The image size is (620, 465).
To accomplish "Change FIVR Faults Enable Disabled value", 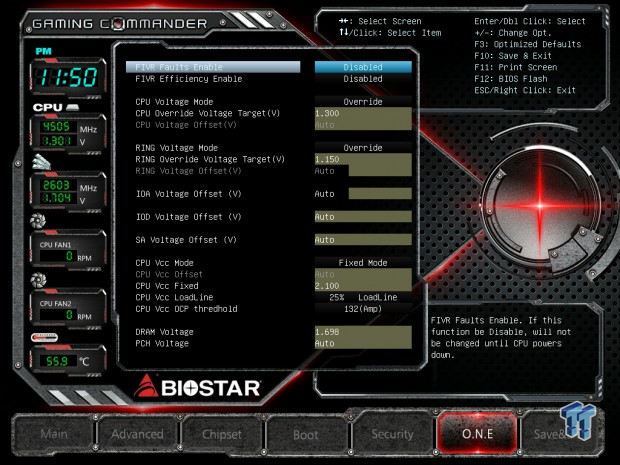I will (363, 67).
